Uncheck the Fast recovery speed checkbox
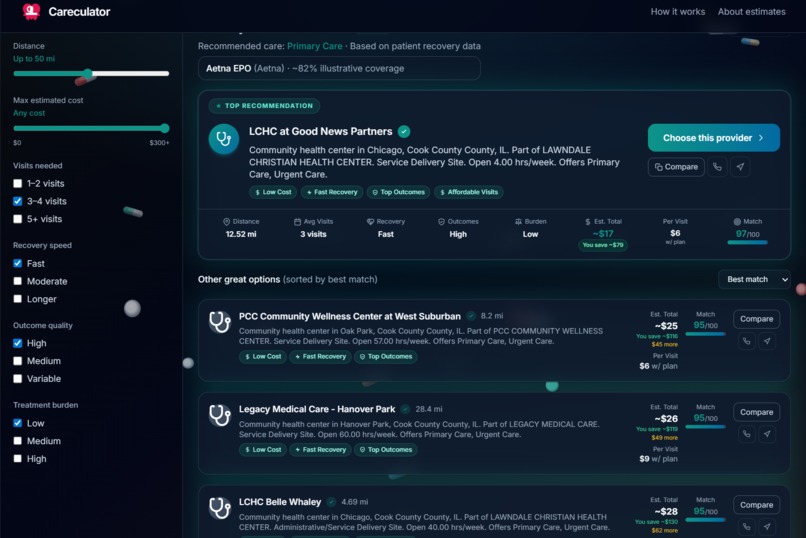806x538 pixels. 17,263
